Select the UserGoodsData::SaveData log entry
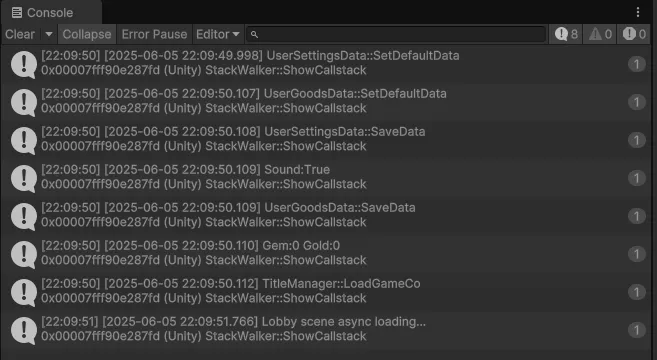This screenshot has height=360, width=657. pyautogui.click(x=326, y=216)
